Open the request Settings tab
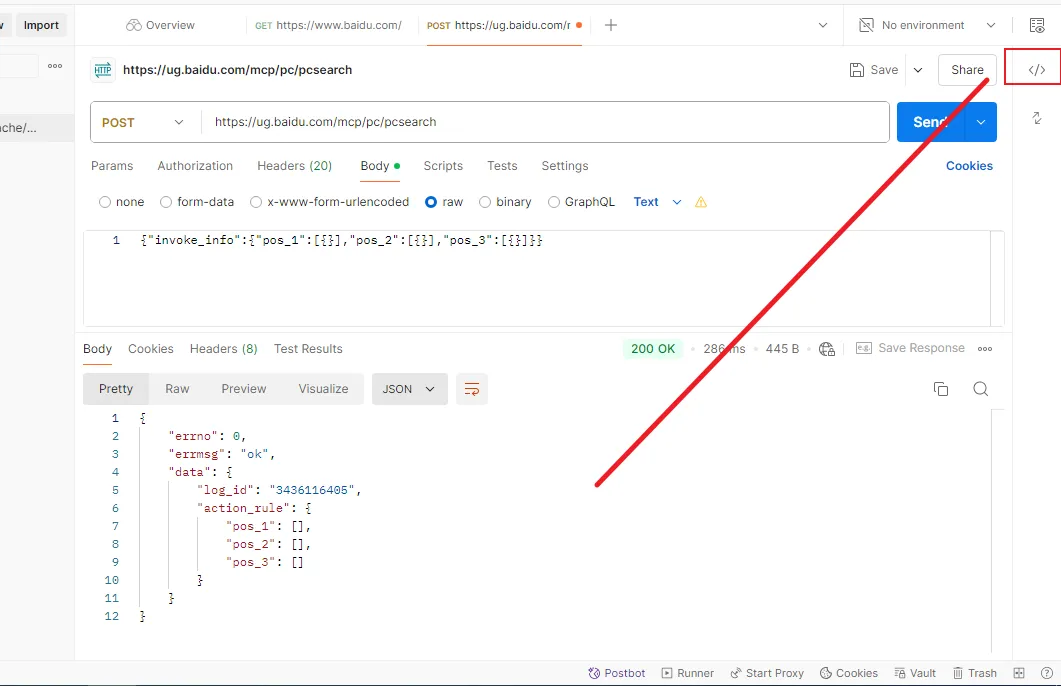The width and height of the screenshot is (1061, 686). (565, 166)
